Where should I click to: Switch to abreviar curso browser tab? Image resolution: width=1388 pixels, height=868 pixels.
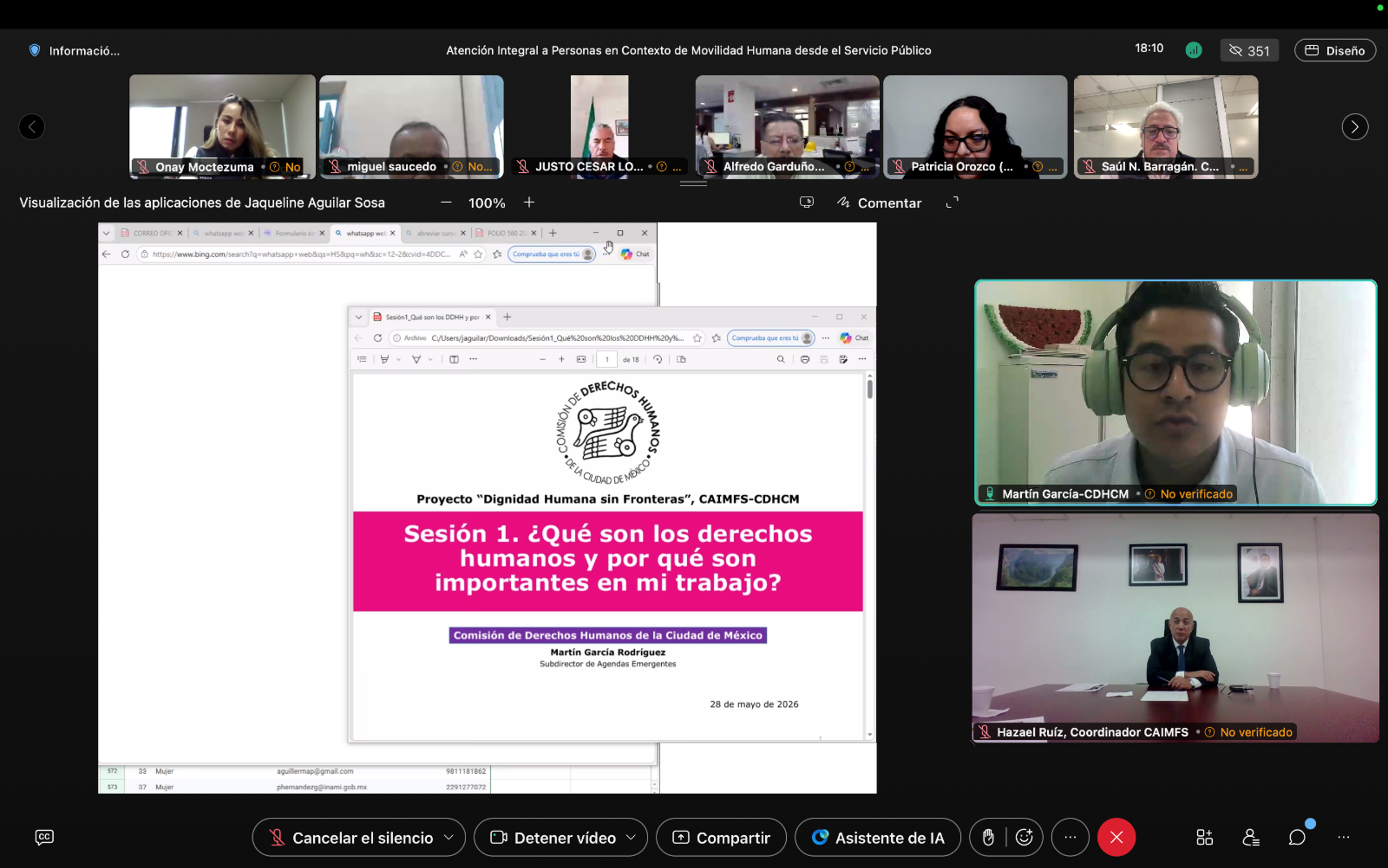(436, 233)
